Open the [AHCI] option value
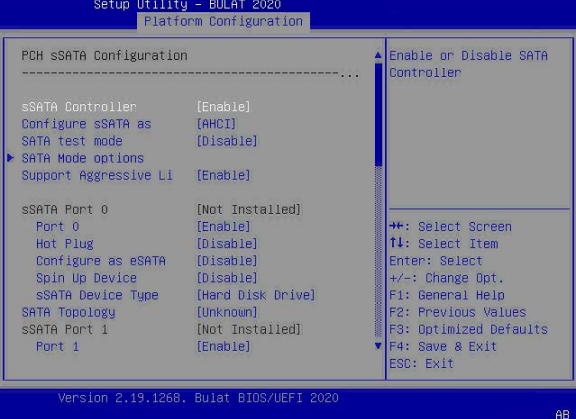This screenshot has width=576, height=419. point(216,124)
